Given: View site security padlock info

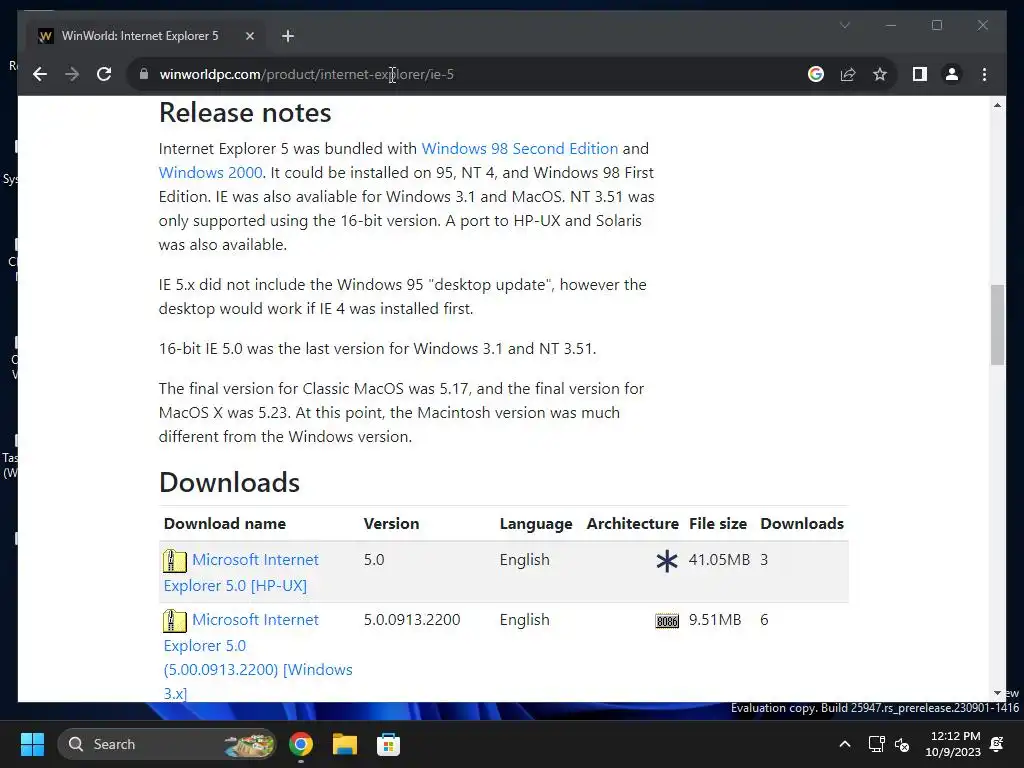Looking at the screenshot, I should tap(144, 74).
